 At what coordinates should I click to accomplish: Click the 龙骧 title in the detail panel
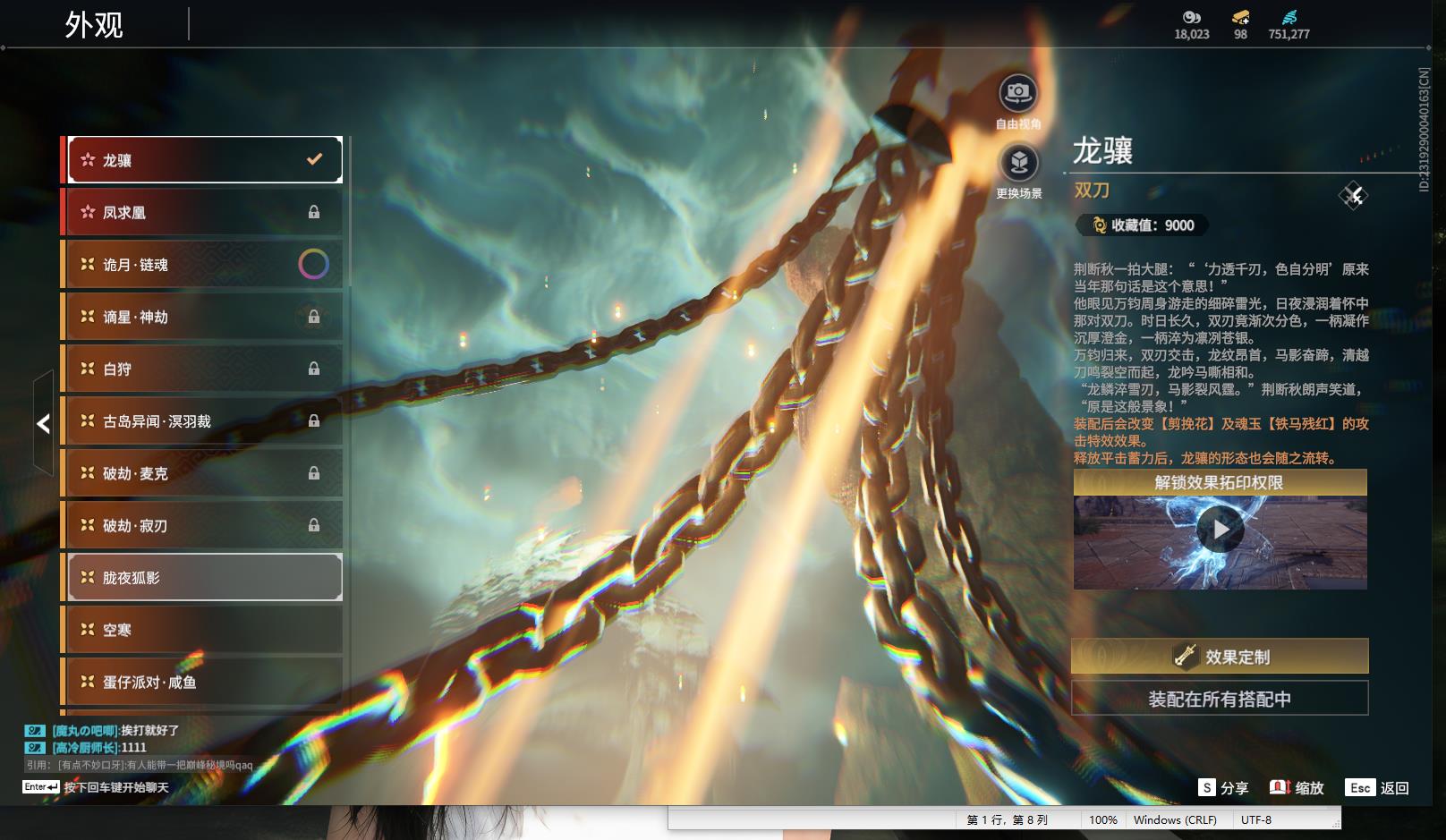tap(1103, 150)
